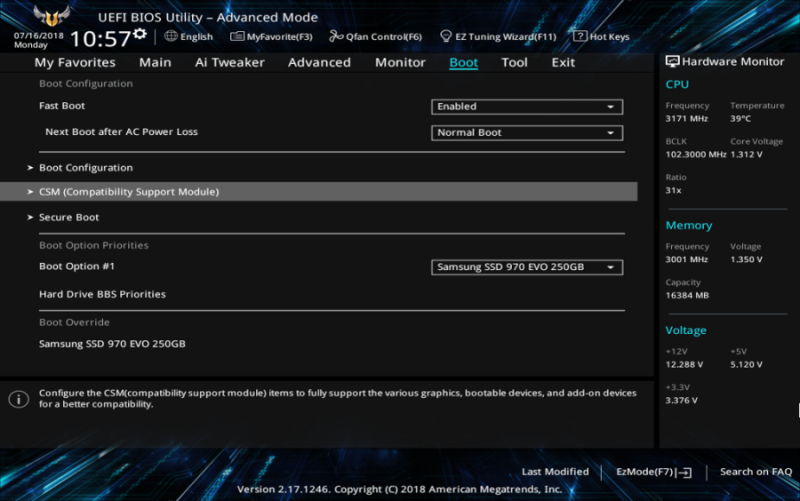Click +5V value 5.120 V
This screenshot has width=800, height=501.
pos(746,364)
